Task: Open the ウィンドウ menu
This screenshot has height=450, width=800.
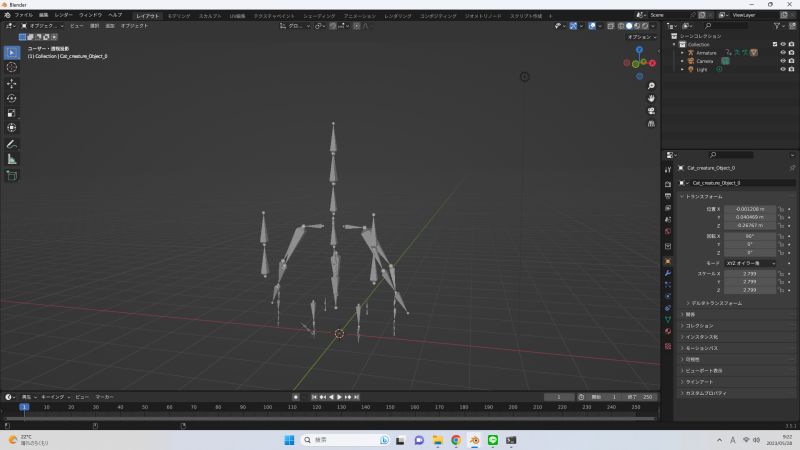Action: tap(90, 15)
